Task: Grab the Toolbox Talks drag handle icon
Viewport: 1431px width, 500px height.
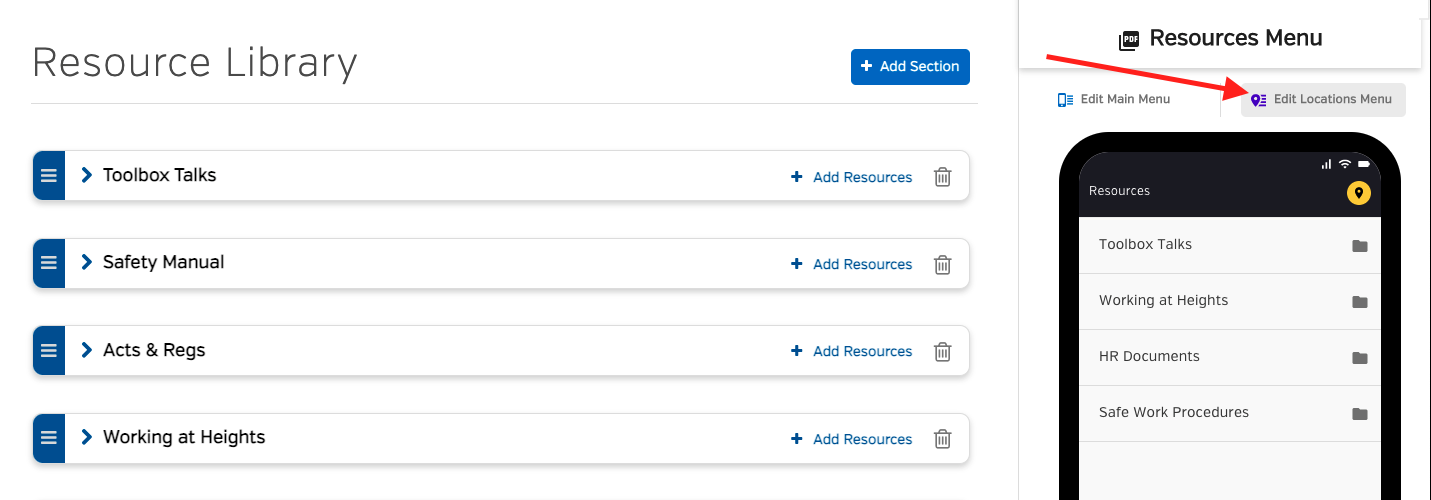Action: [x=49, y=176]
